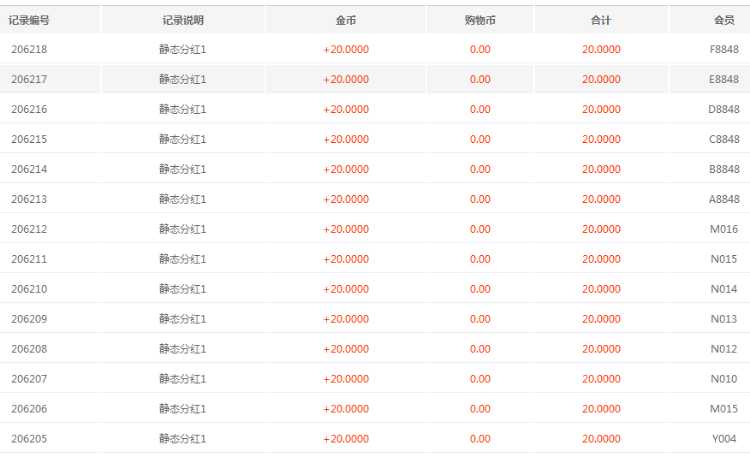Click the 0.00 shopping coin for record 206206
The height and width of the screenshot is (457, 750).
point(480,409)
